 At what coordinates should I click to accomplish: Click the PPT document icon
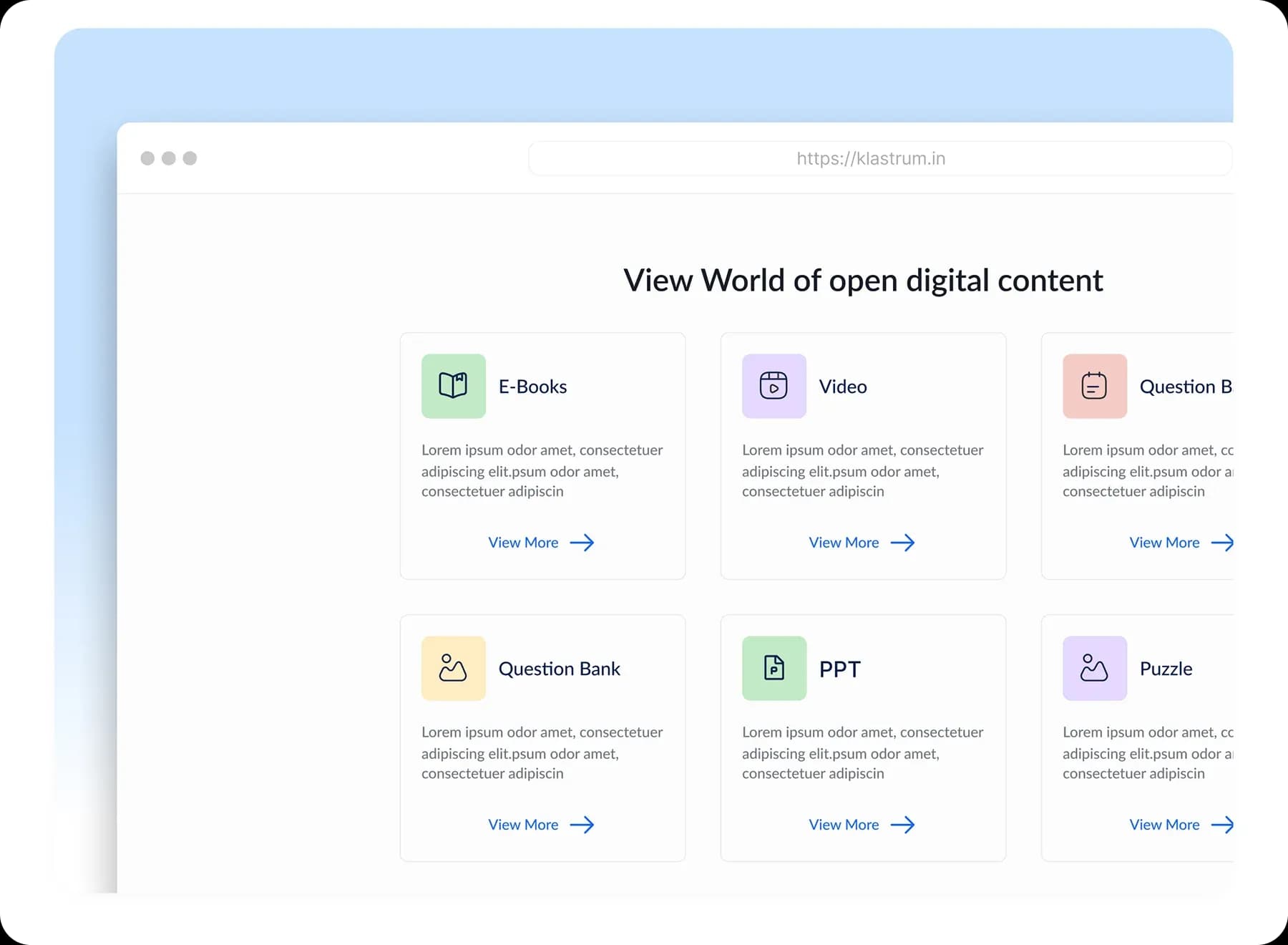[x=774, y=668]
